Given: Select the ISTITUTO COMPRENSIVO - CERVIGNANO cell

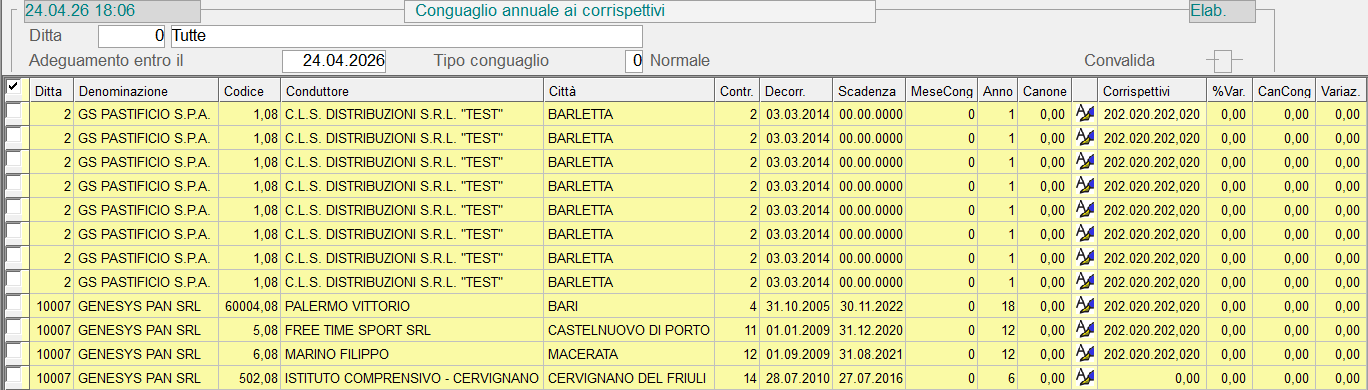Looking at the screenshot, I should [x=412, y=378].
